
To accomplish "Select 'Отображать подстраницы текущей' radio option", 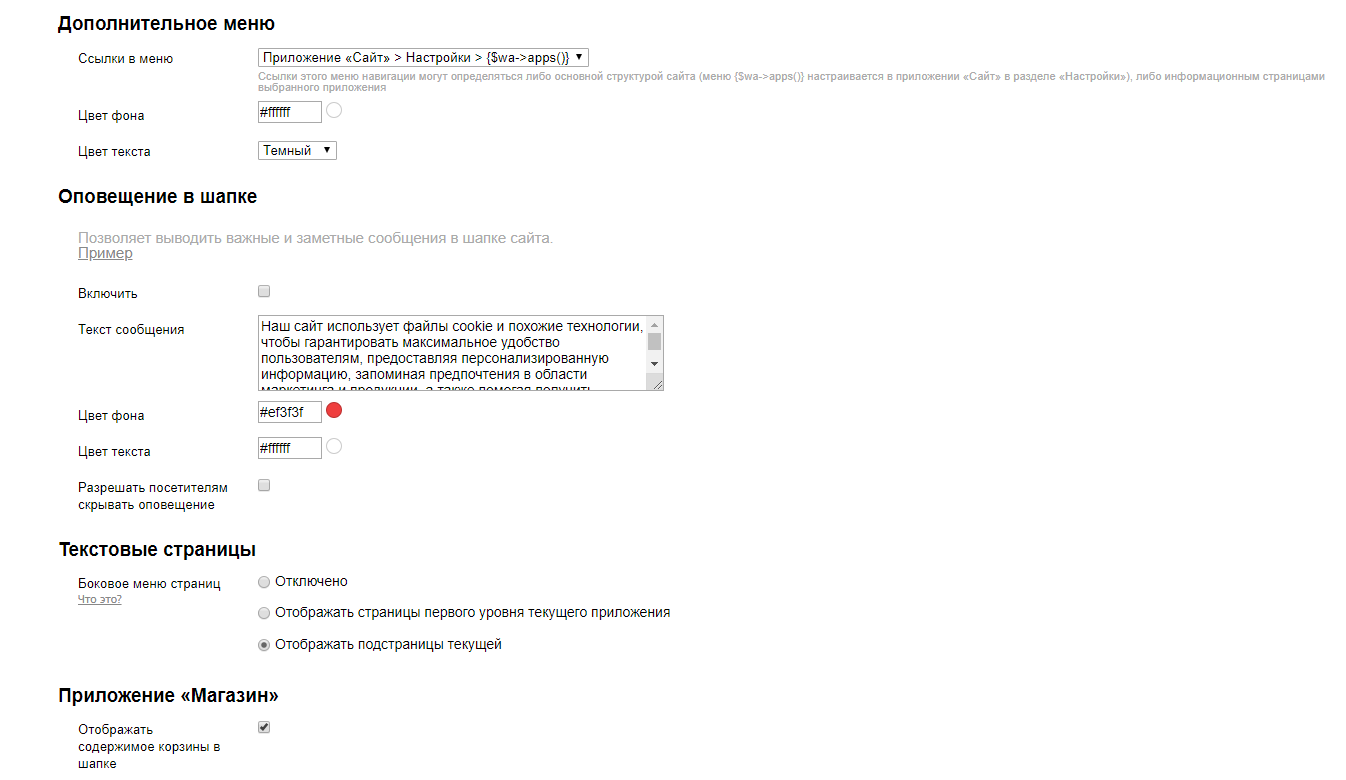I will click(x=264, y=645).
